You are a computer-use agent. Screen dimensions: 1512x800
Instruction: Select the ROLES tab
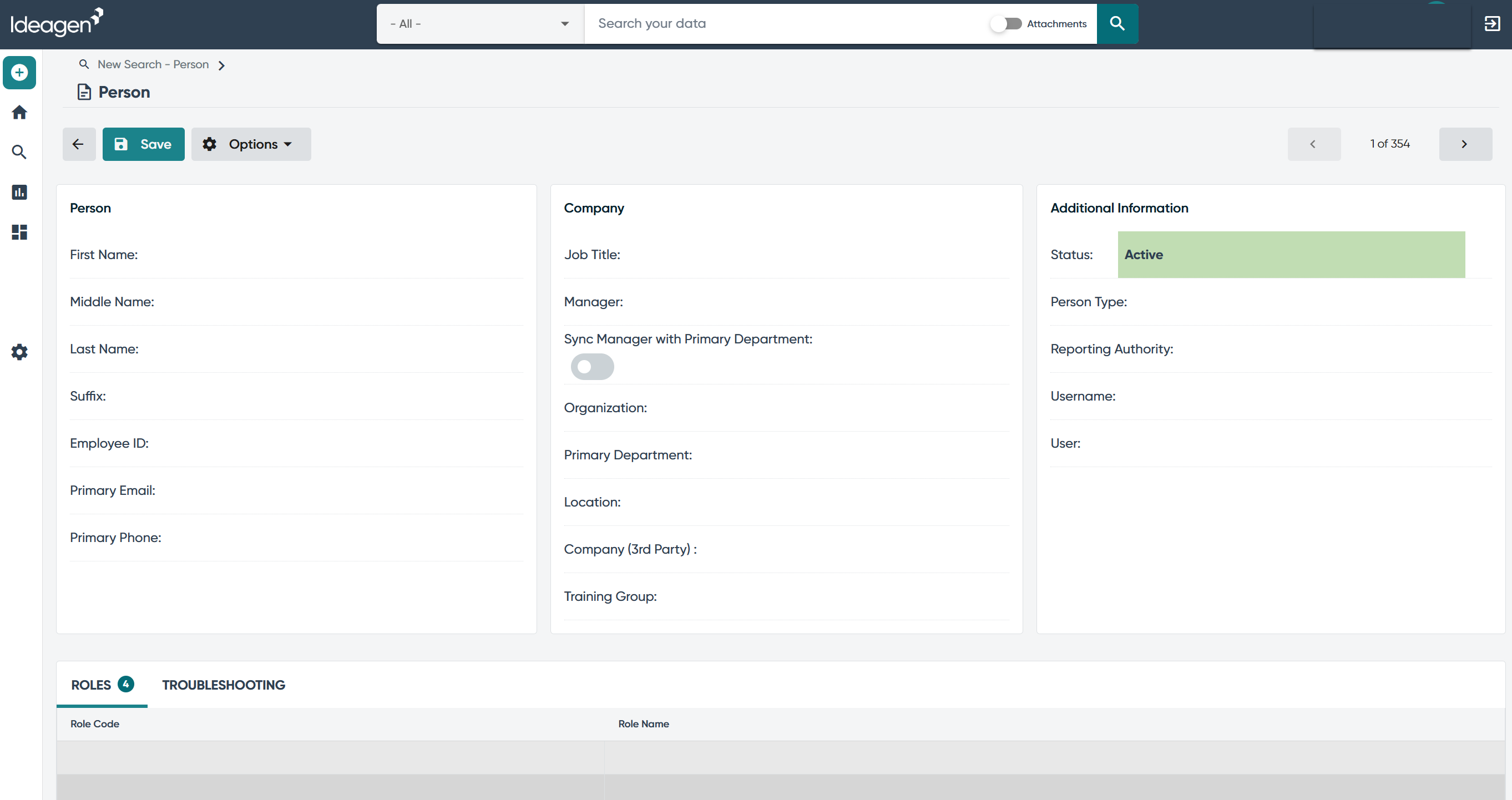click(x=102, y=685)
